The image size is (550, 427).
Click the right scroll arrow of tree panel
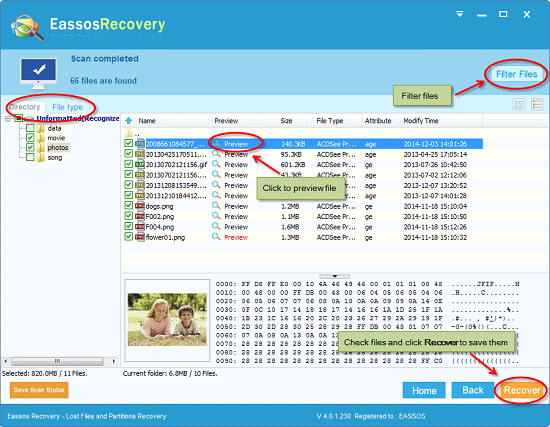coord(113,361)
